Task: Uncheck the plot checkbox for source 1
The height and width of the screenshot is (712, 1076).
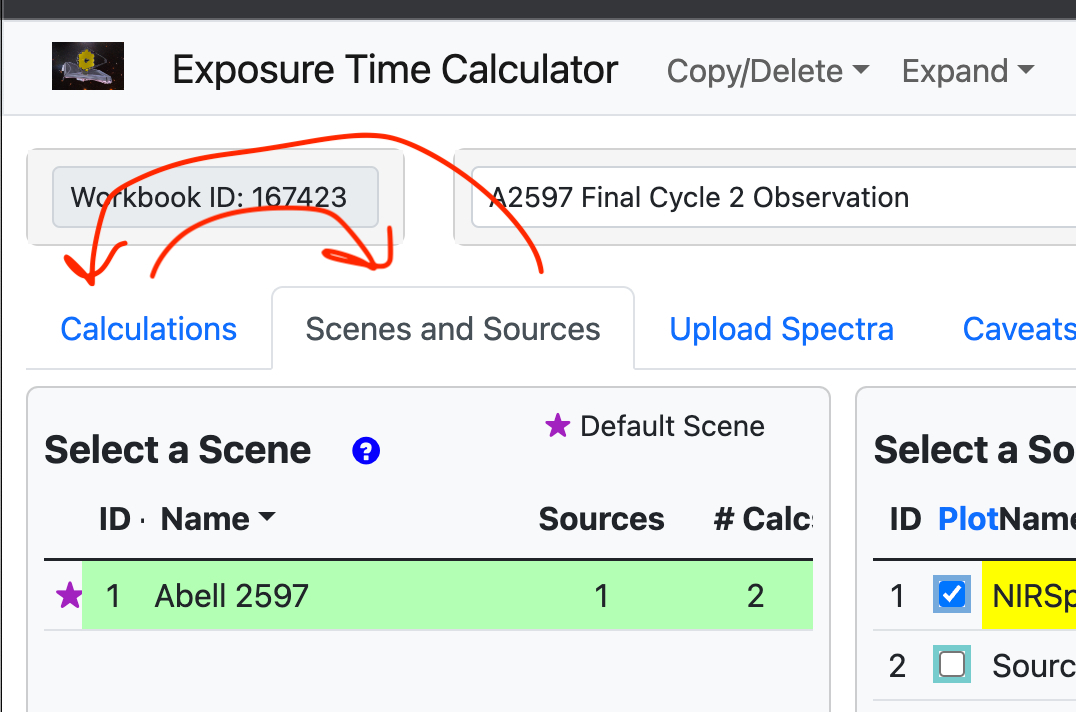Action: coord(952,595)
